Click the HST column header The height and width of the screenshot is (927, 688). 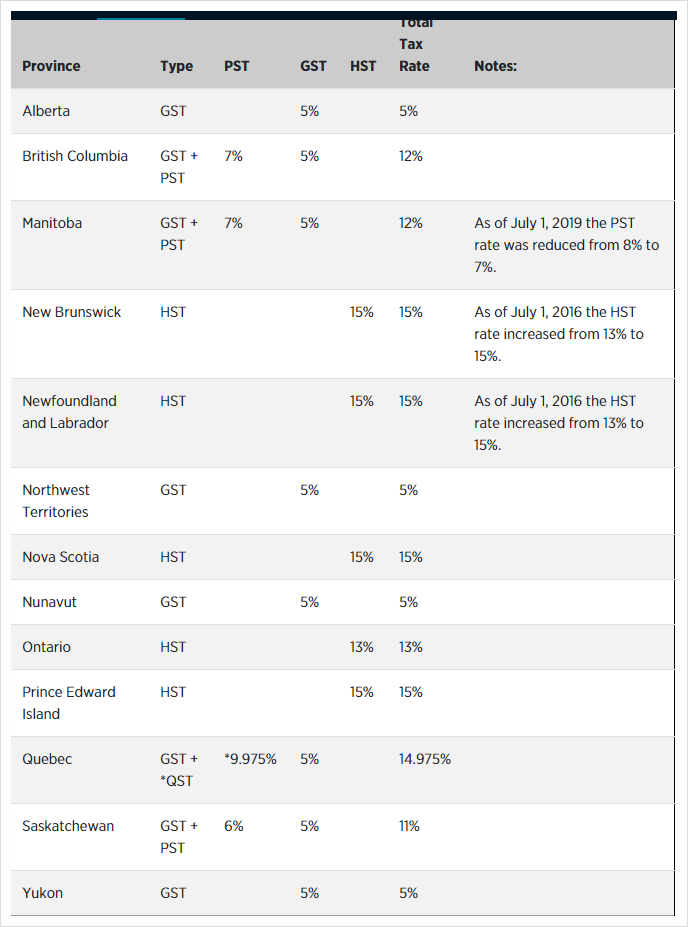coord(363,66)
